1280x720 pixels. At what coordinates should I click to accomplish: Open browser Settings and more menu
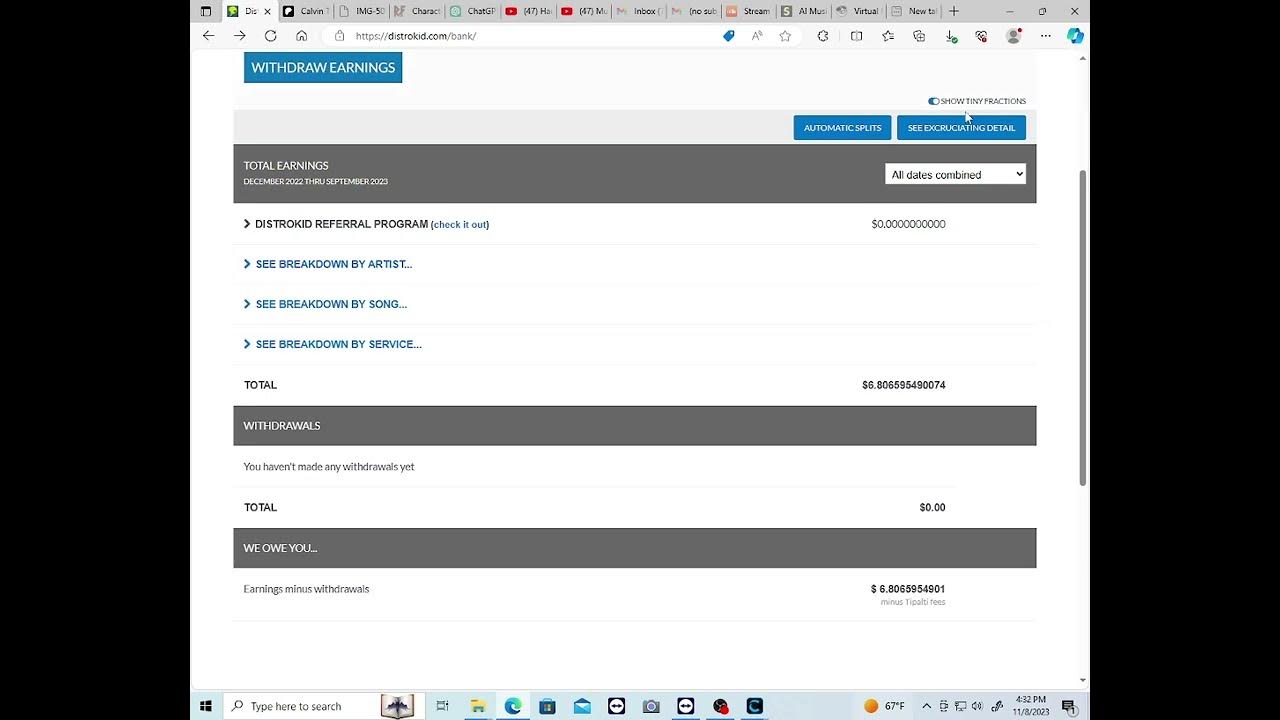pyautogui.click(x=1045, y=36)
